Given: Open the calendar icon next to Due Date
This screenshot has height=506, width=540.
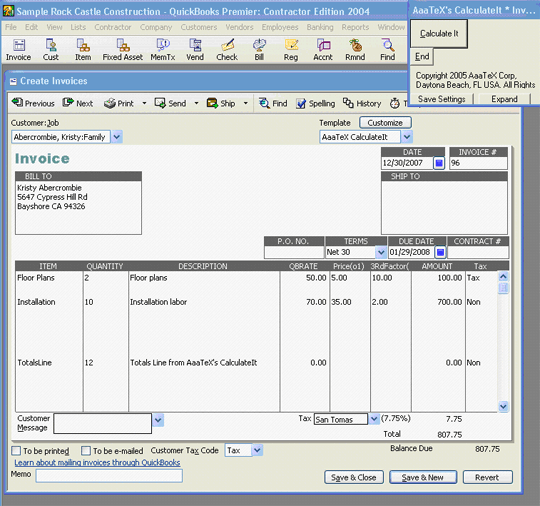Looking at the screenshot, I should click(x=440, y=252).
